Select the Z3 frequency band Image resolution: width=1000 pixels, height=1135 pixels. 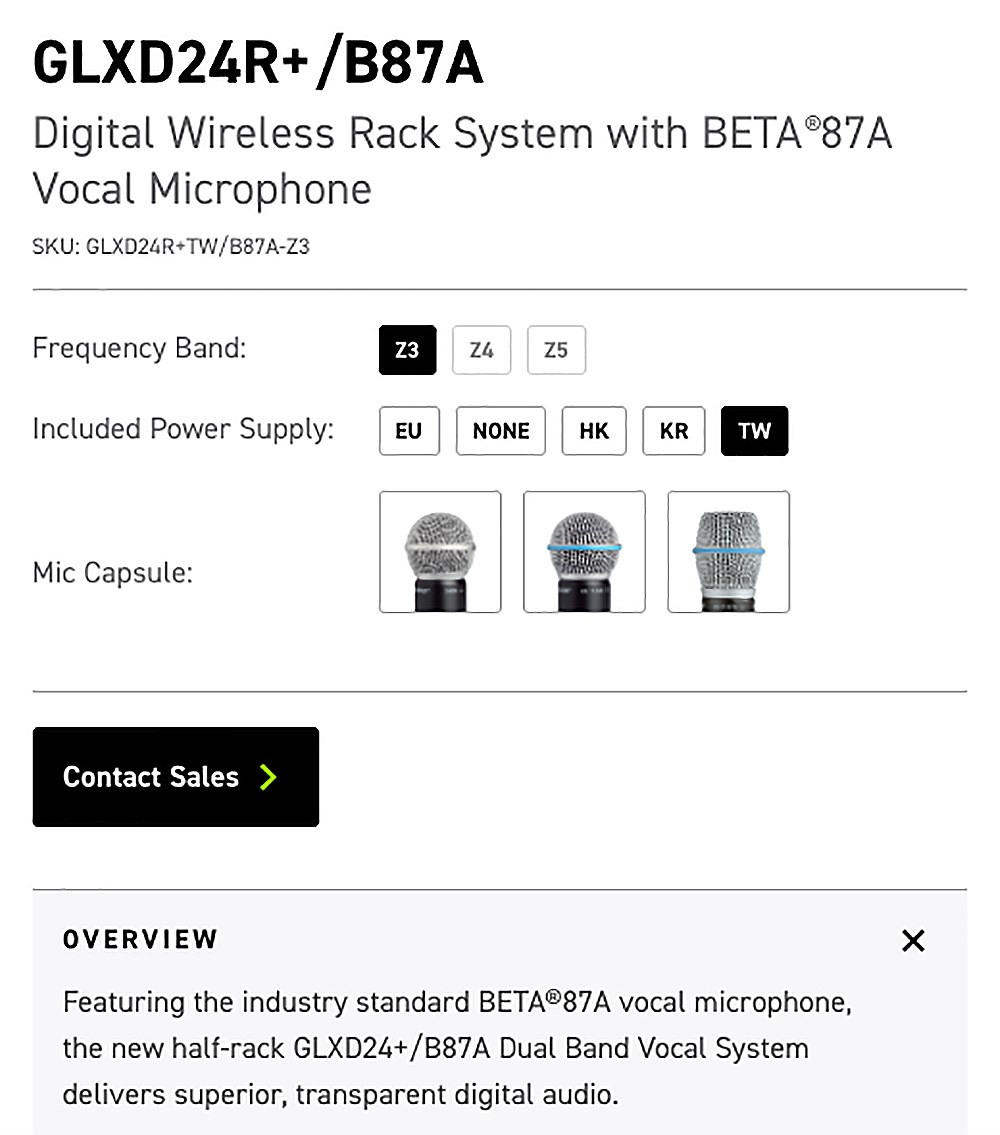(x=407, y=350)
